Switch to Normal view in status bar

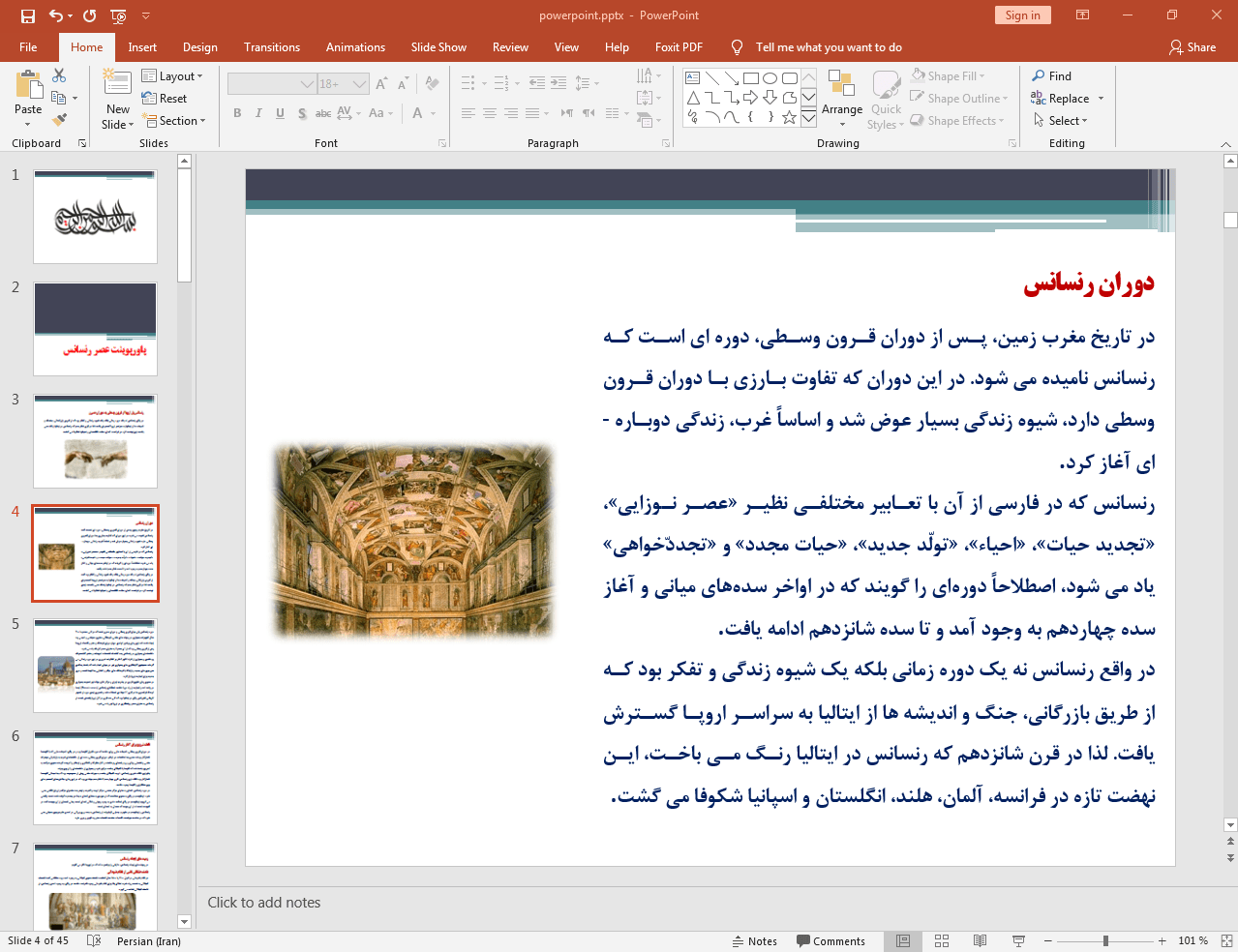coord(903,941)
